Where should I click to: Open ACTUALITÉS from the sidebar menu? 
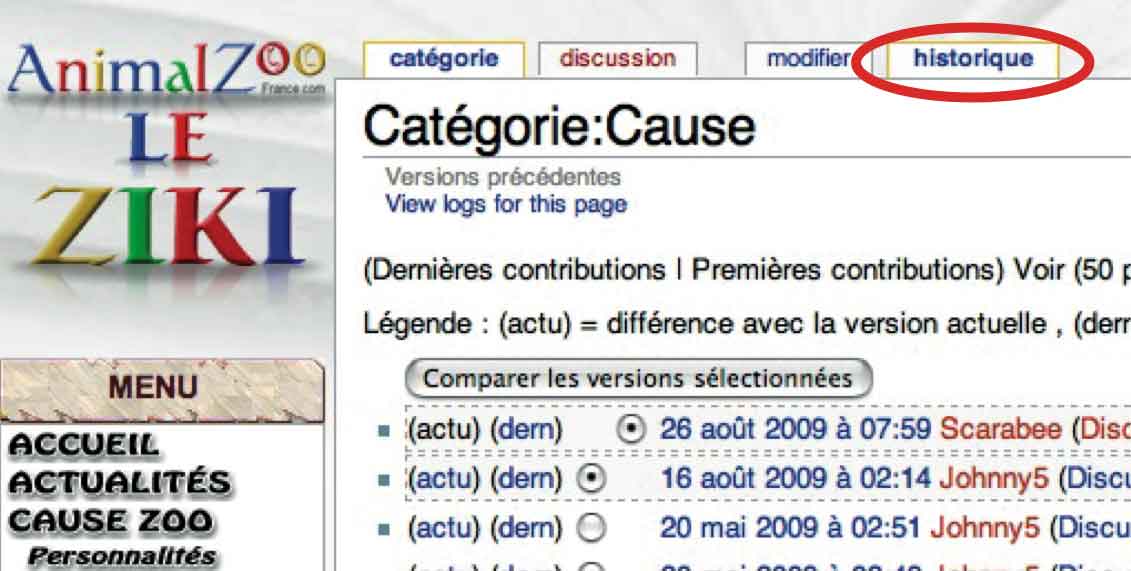point(119,484)
